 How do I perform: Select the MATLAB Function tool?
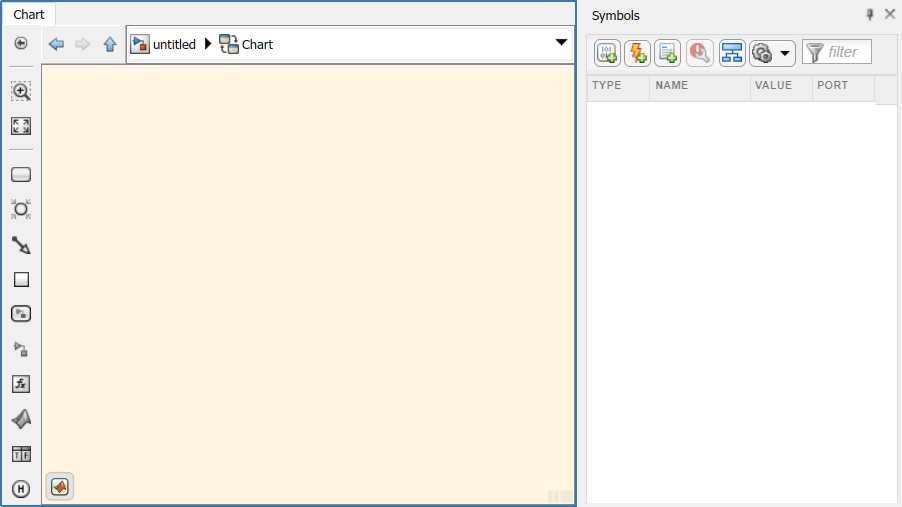click(21, 419)
